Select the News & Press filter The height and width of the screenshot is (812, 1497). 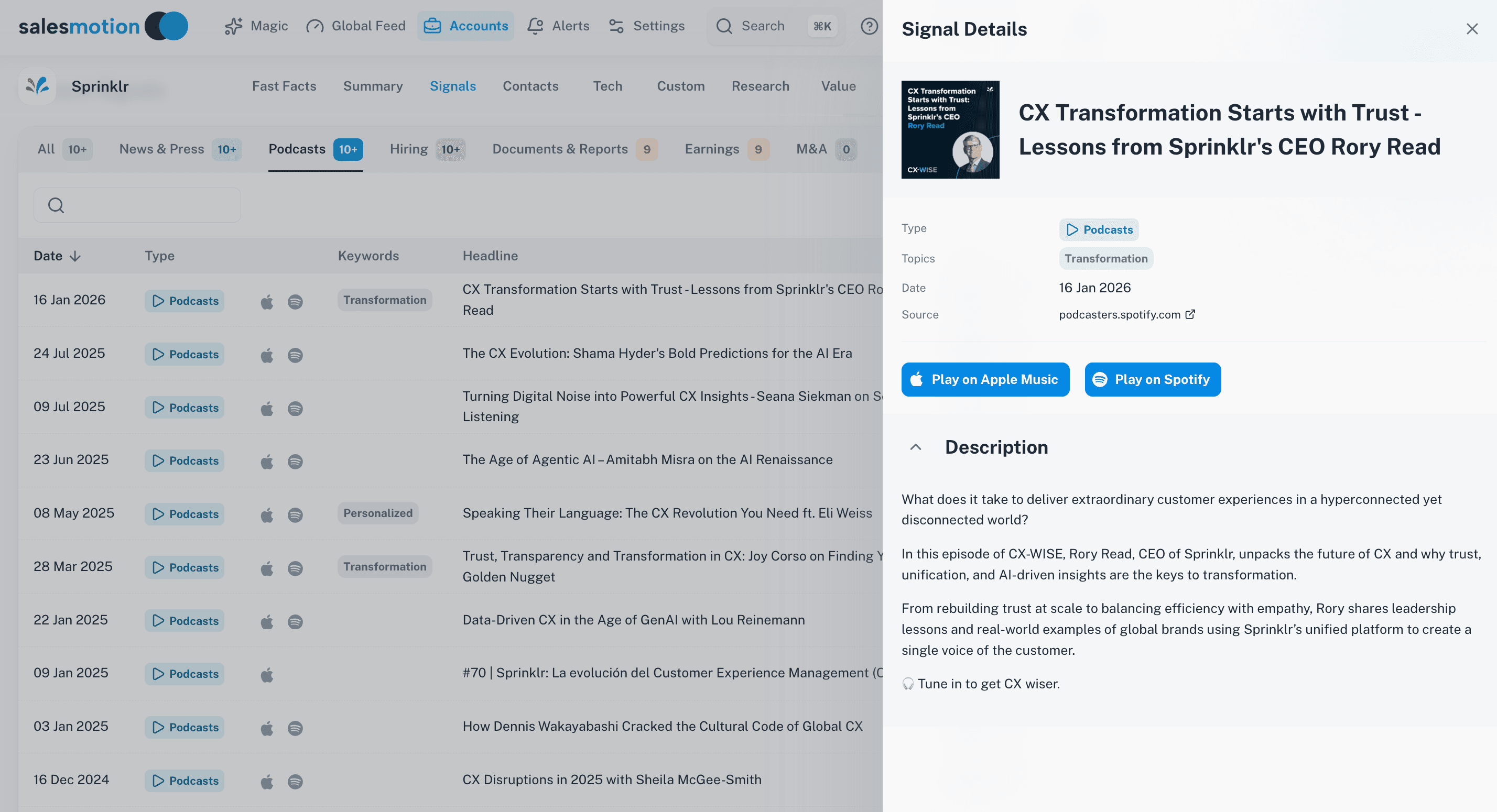coord(180,149)
